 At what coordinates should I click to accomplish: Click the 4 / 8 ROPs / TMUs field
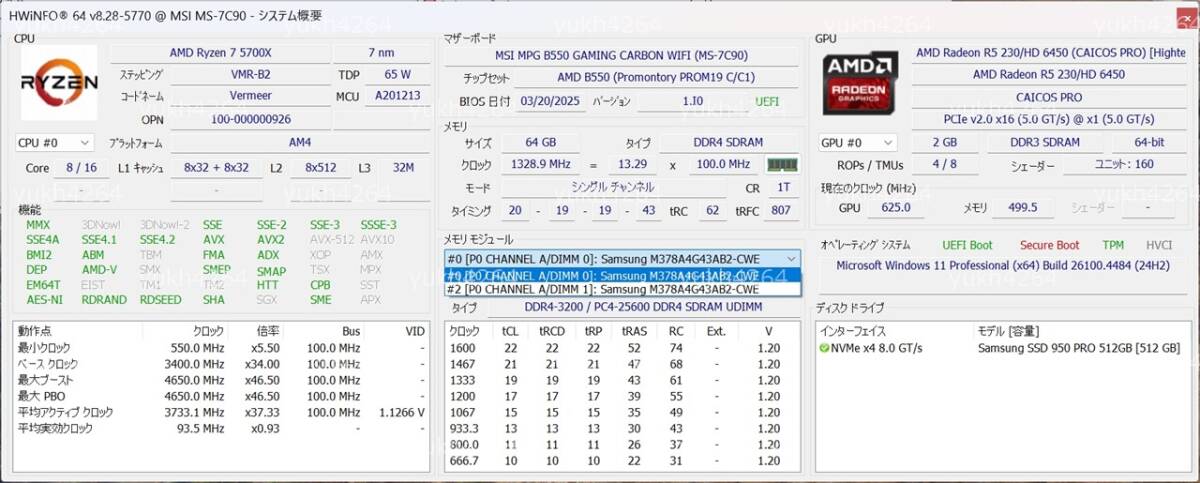tap(942, 165)
